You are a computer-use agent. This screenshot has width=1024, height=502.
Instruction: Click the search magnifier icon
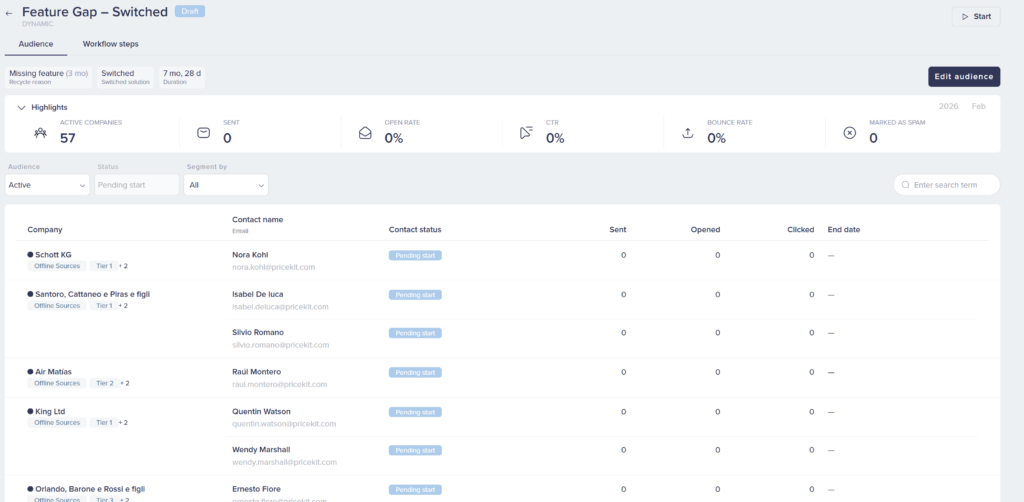click(x=906, y=185)
